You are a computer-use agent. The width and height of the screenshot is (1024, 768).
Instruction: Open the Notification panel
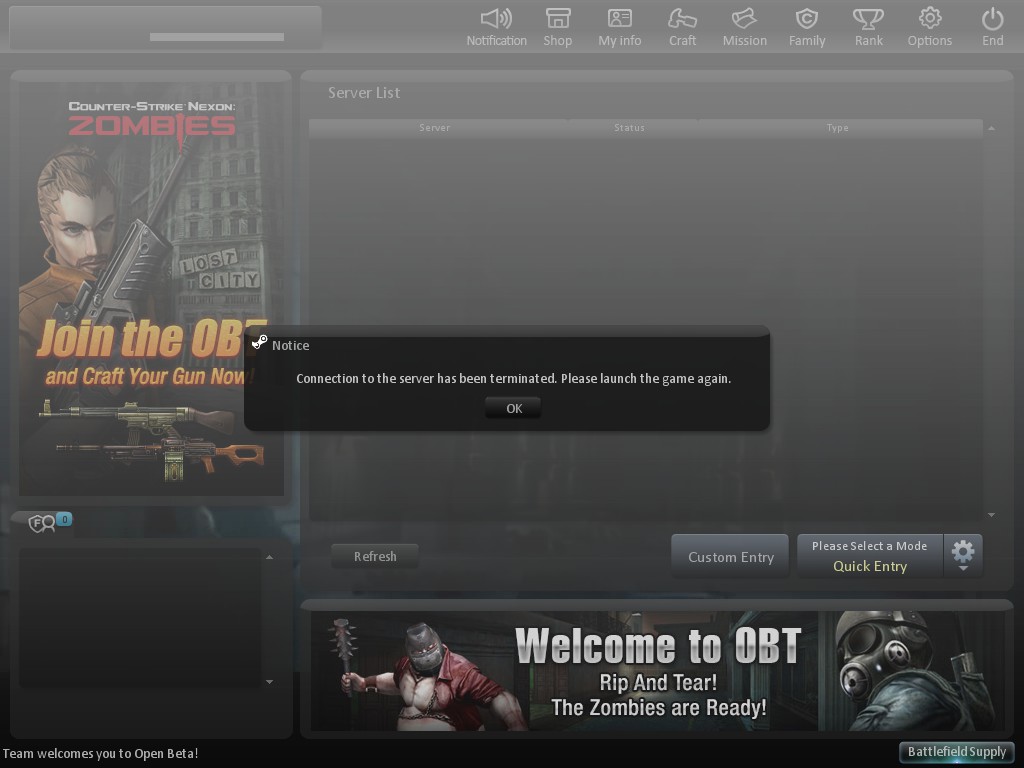tap(497, 25)
